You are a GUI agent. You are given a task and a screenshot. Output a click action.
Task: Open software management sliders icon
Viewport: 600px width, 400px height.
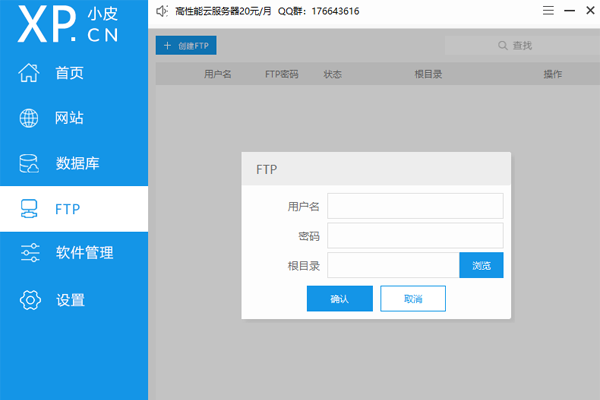[30, 254]
